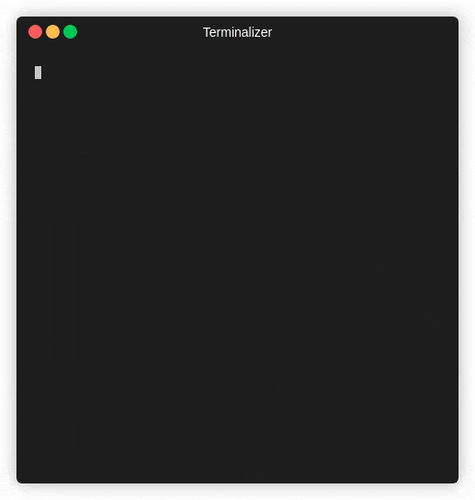The width and height of the screenshot is (475, 500).
Task: Click the yellow minimize window button
Action: click(53, 32)
